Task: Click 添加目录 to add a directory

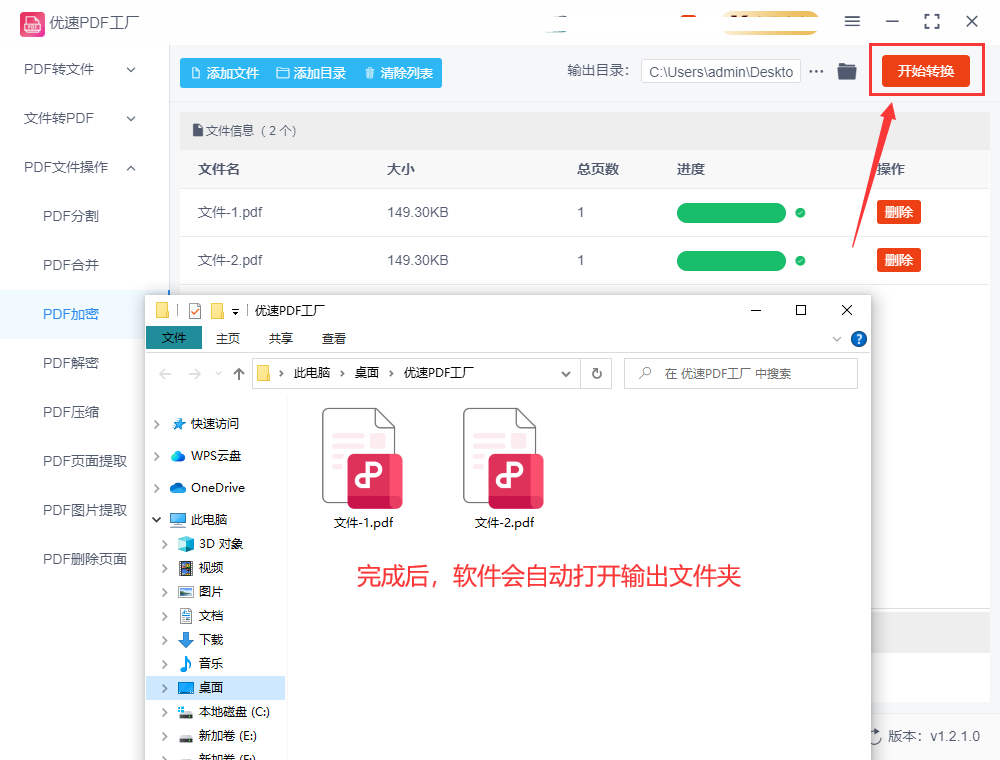Action: point(311,73)
